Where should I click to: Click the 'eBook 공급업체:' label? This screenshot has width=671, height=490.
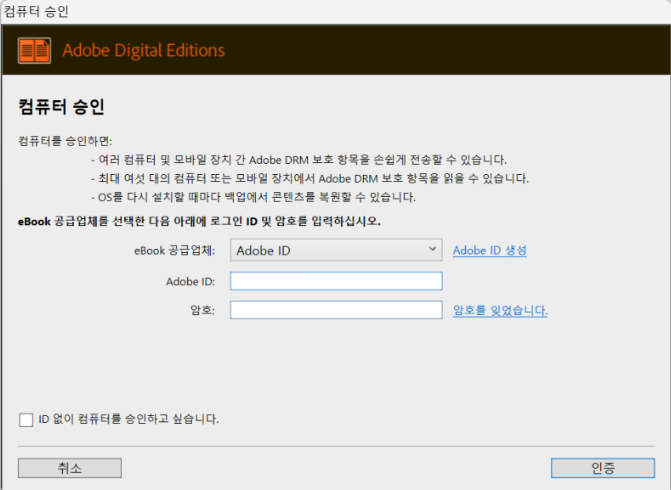(175, 250)
